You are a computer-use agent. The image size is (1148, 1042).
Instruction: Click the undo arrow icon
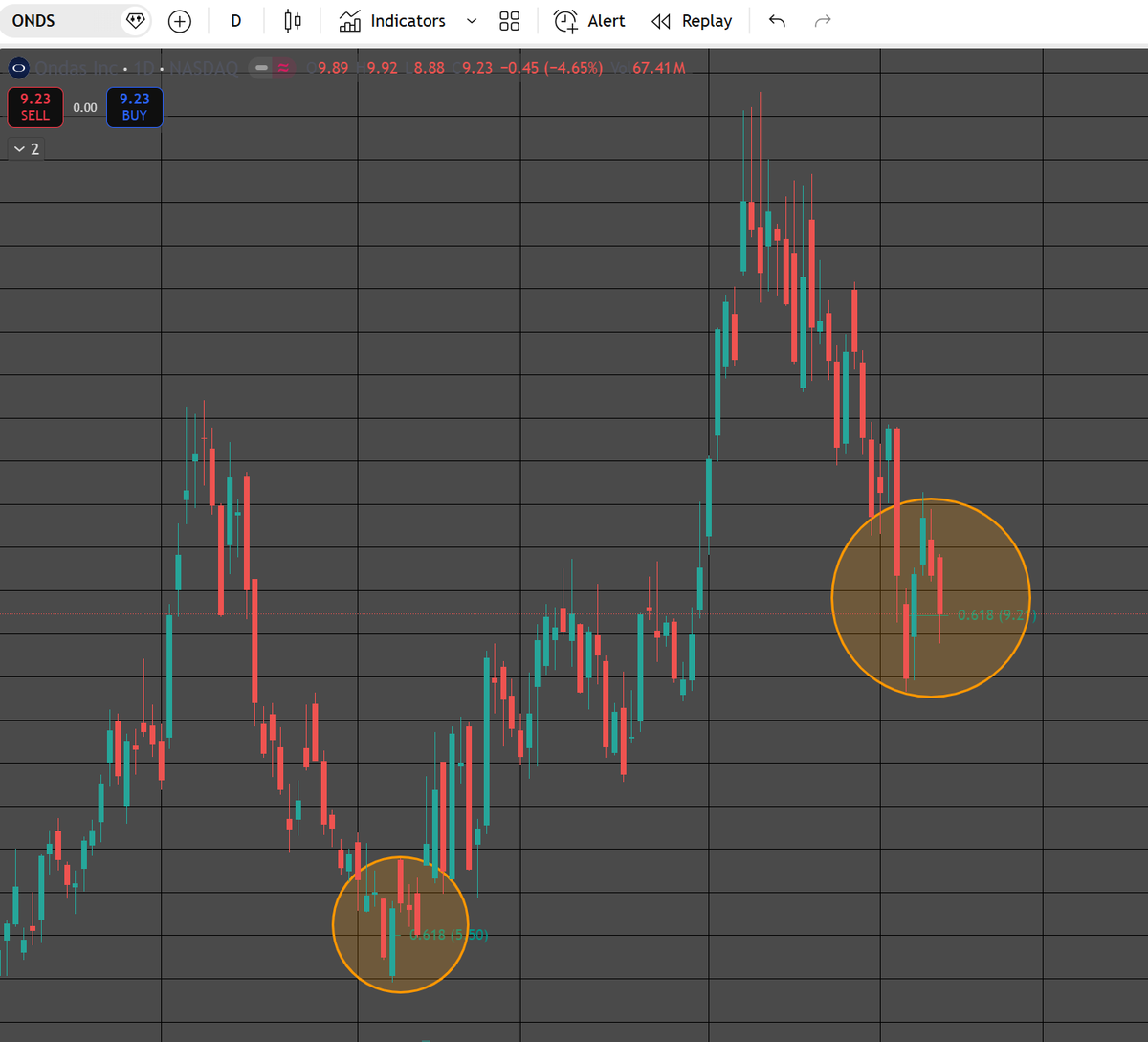click(776, 20)
